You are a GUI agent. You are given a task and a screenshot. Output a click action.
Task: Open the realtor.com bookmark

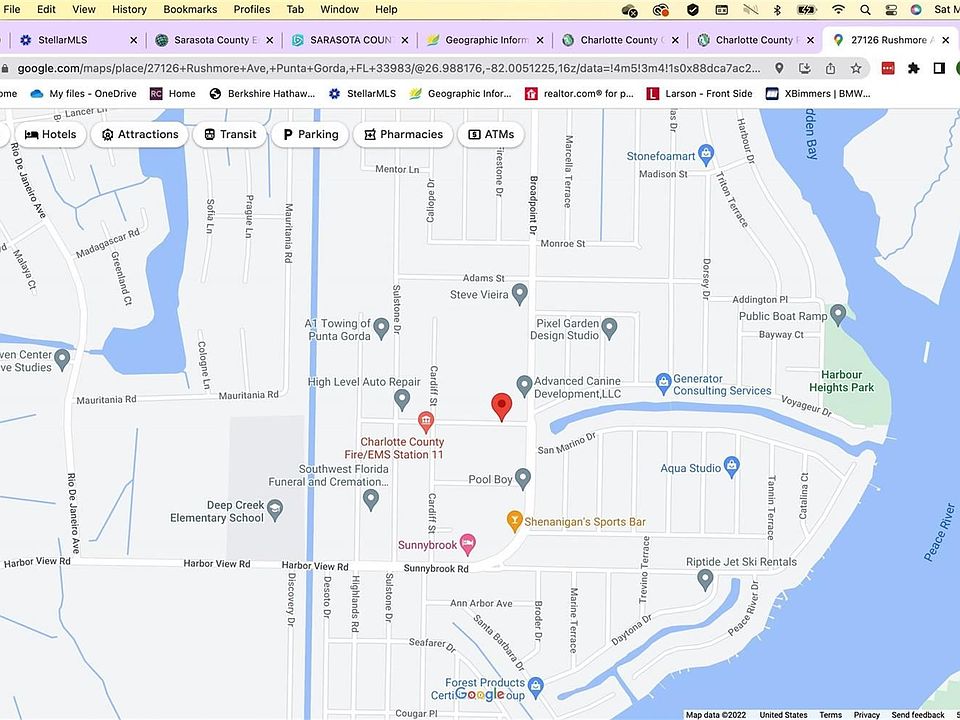(x=579, y=94)
